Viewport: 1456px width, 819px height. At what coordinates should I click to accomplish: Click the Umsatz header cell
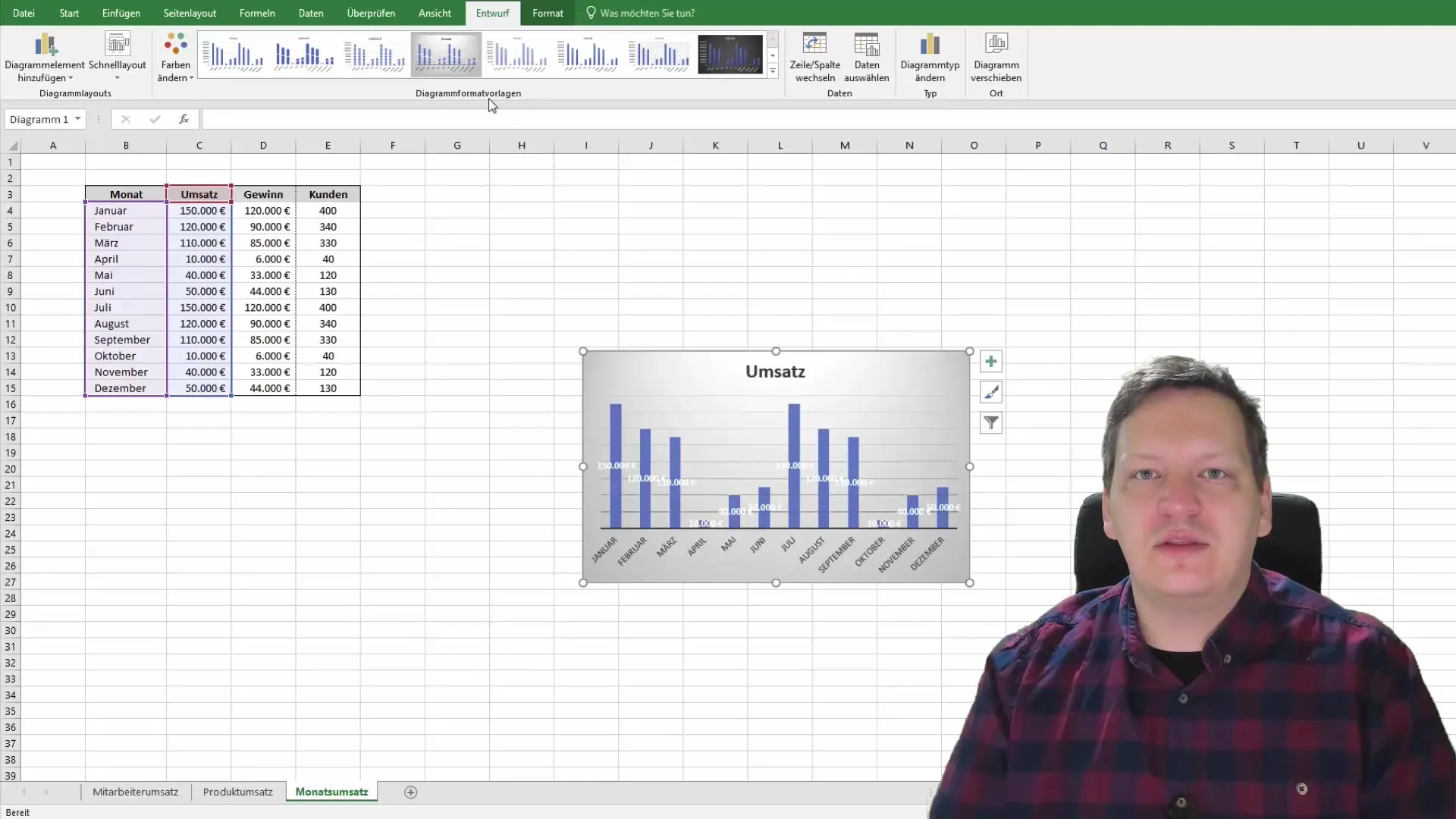click(x=199, y=194)
